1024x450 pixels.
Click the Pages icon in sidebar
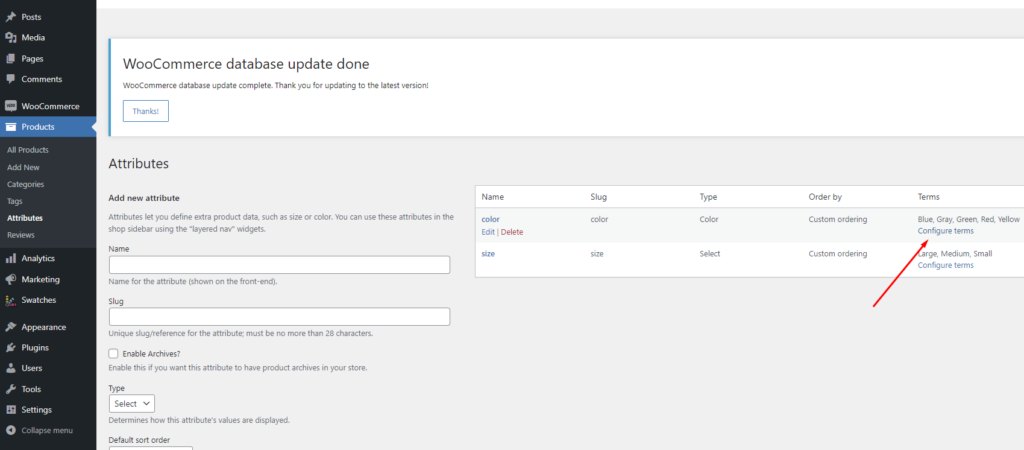pos(10,59)
